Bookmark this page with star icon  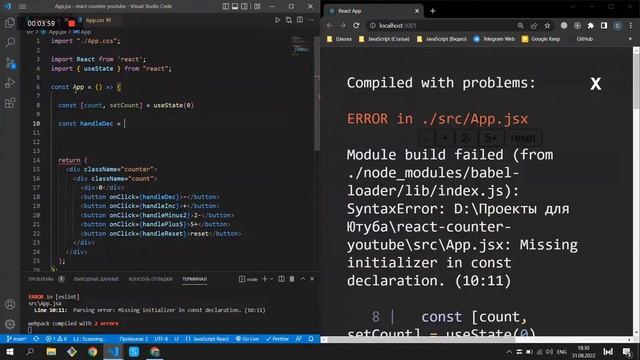click(x=547, y=25)
